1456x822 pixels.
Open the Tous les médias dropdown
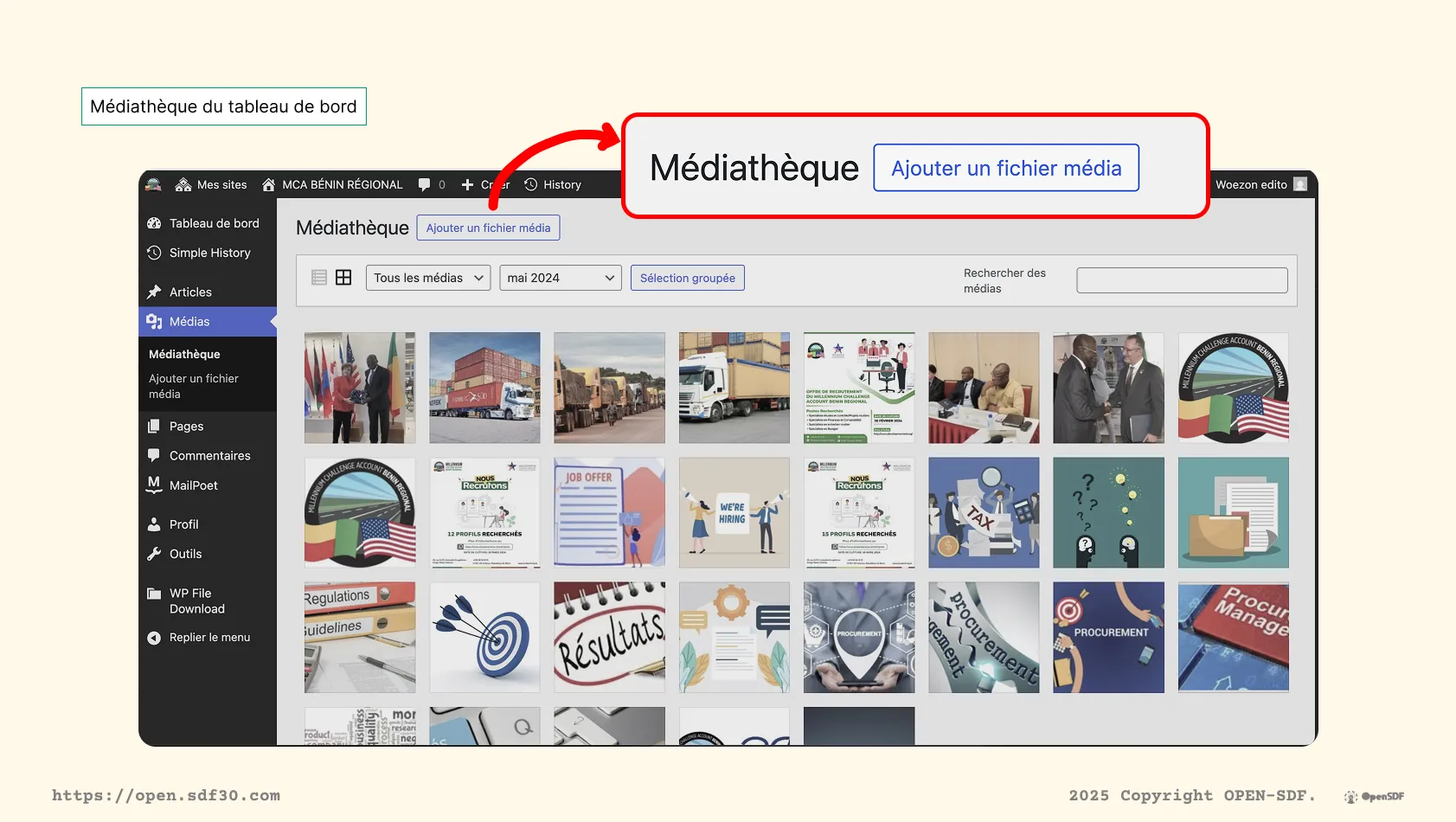(427, 278)
